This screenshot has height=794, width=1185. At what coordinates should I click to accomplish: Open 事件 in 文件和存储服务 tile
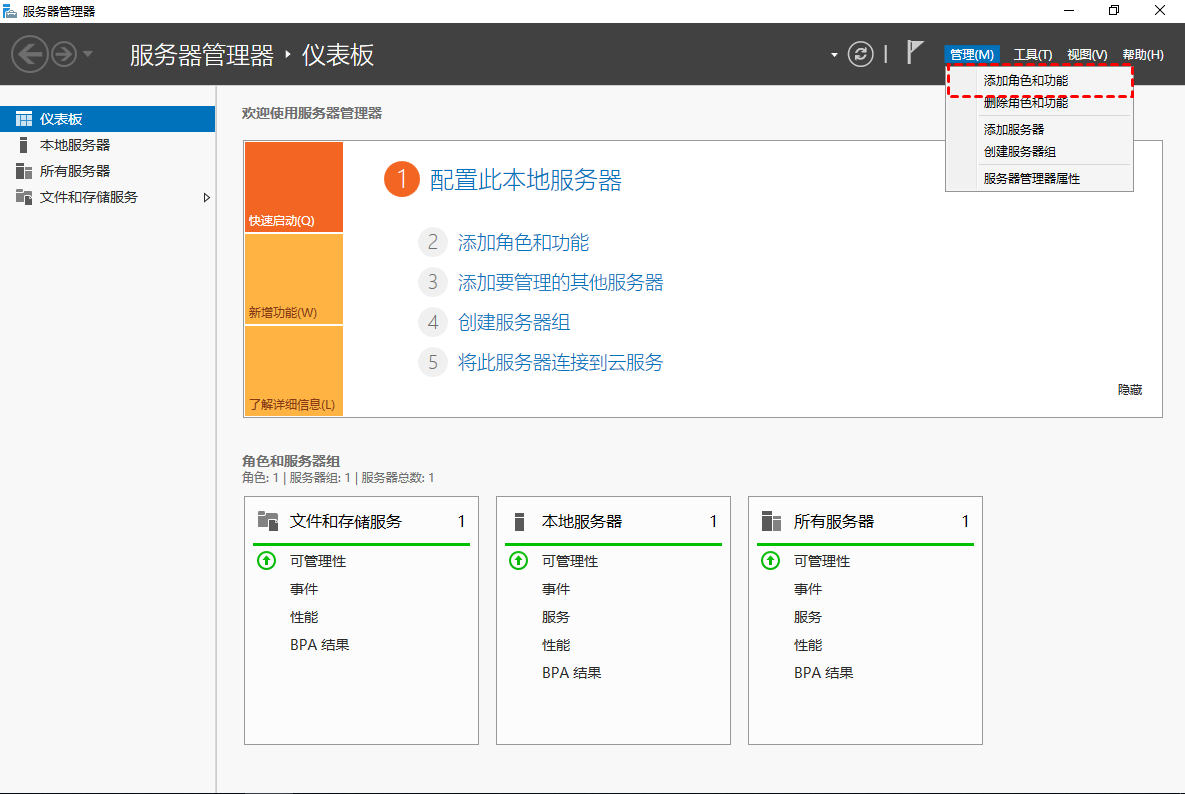(x=304, y=589)
